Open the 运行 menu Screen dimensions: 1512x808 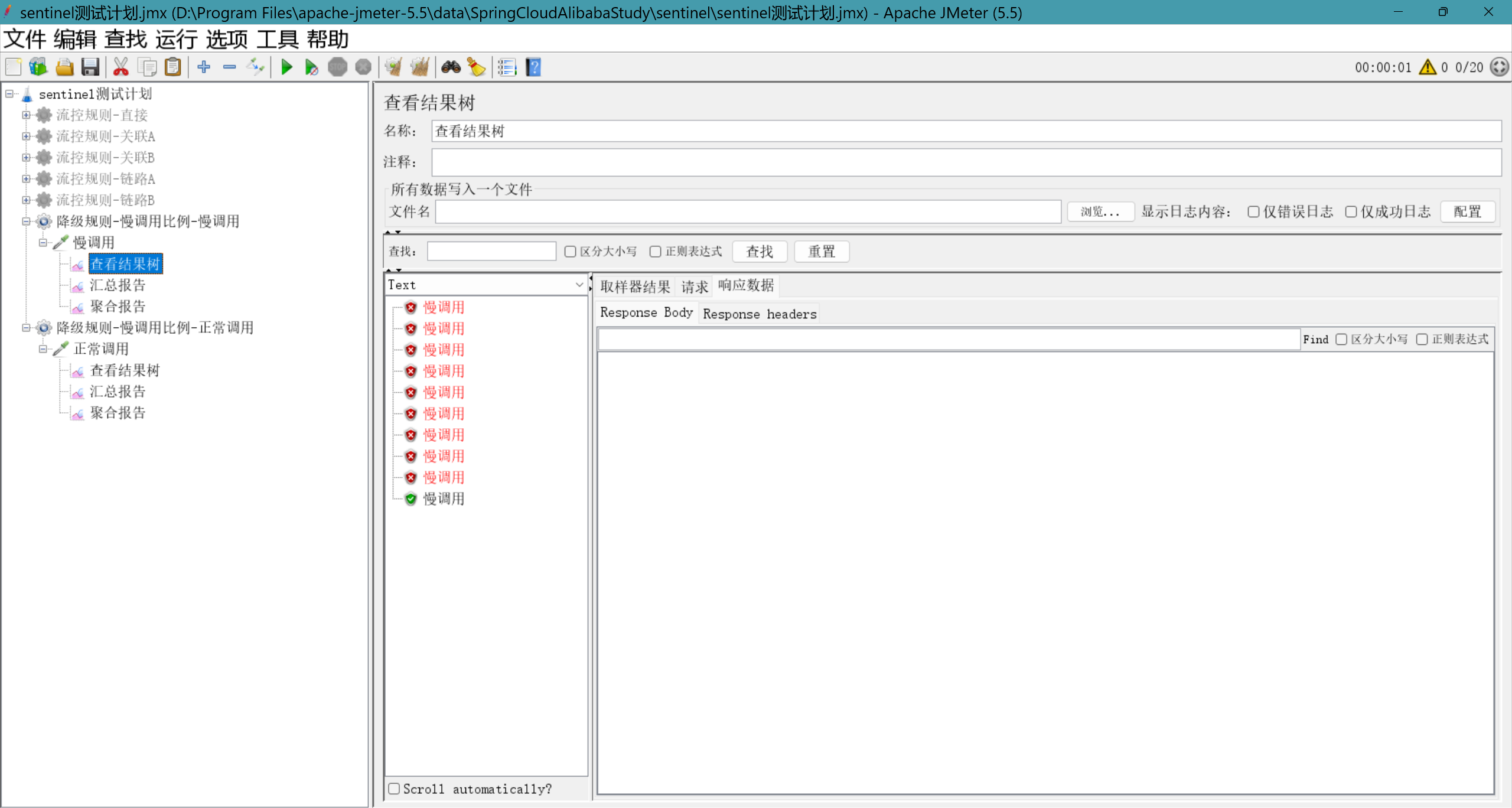(176, 40)
